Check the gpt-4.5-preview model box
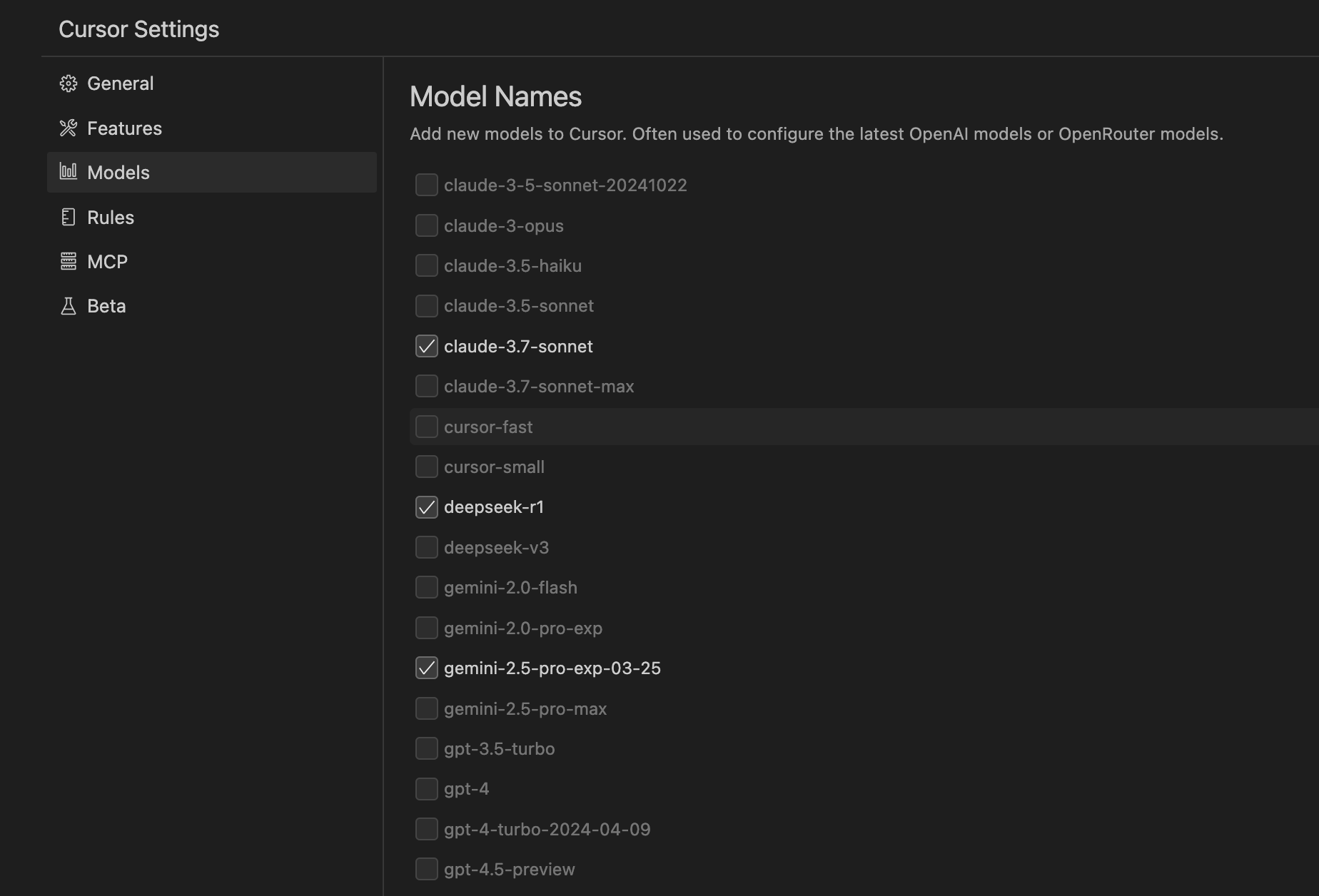This screenshot has height=896, width=1319. pos(427,869)
